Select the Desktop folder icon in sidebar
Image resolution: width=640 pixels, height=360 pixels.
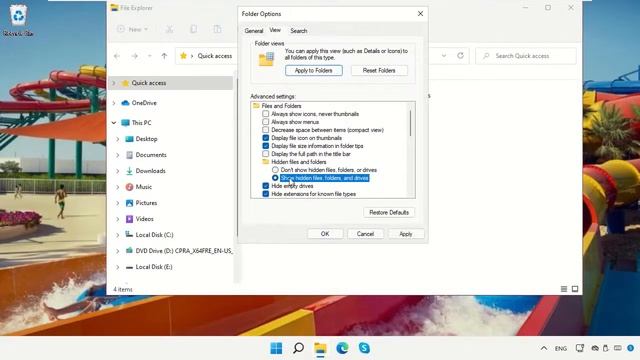[129, 139]
